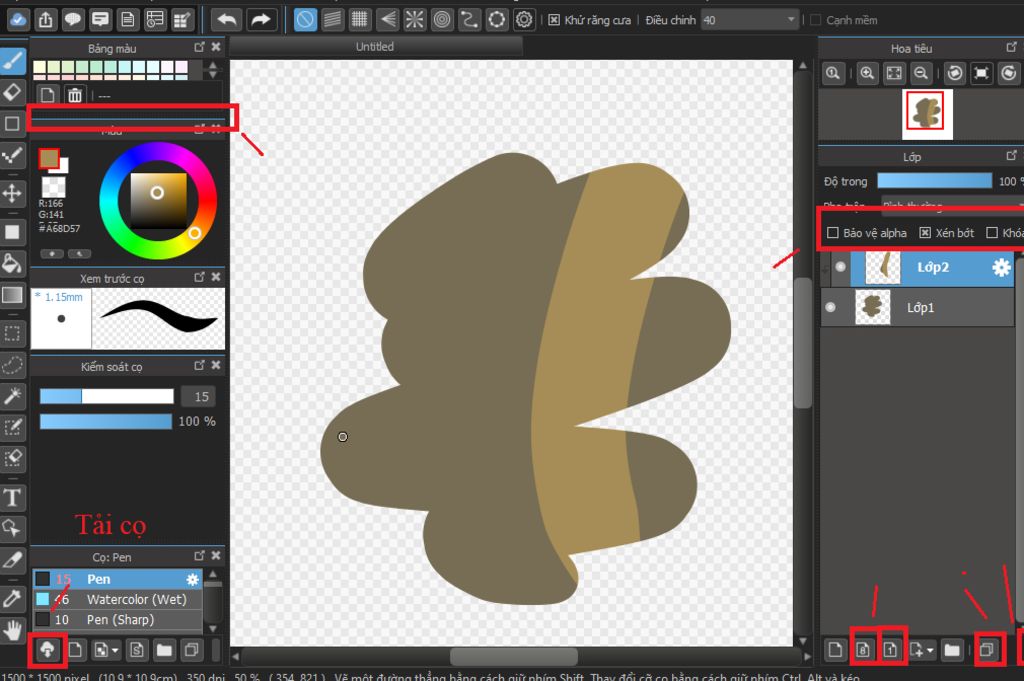Hide the Lớp2 layer
1024x681 pixels.
point(840,267)
